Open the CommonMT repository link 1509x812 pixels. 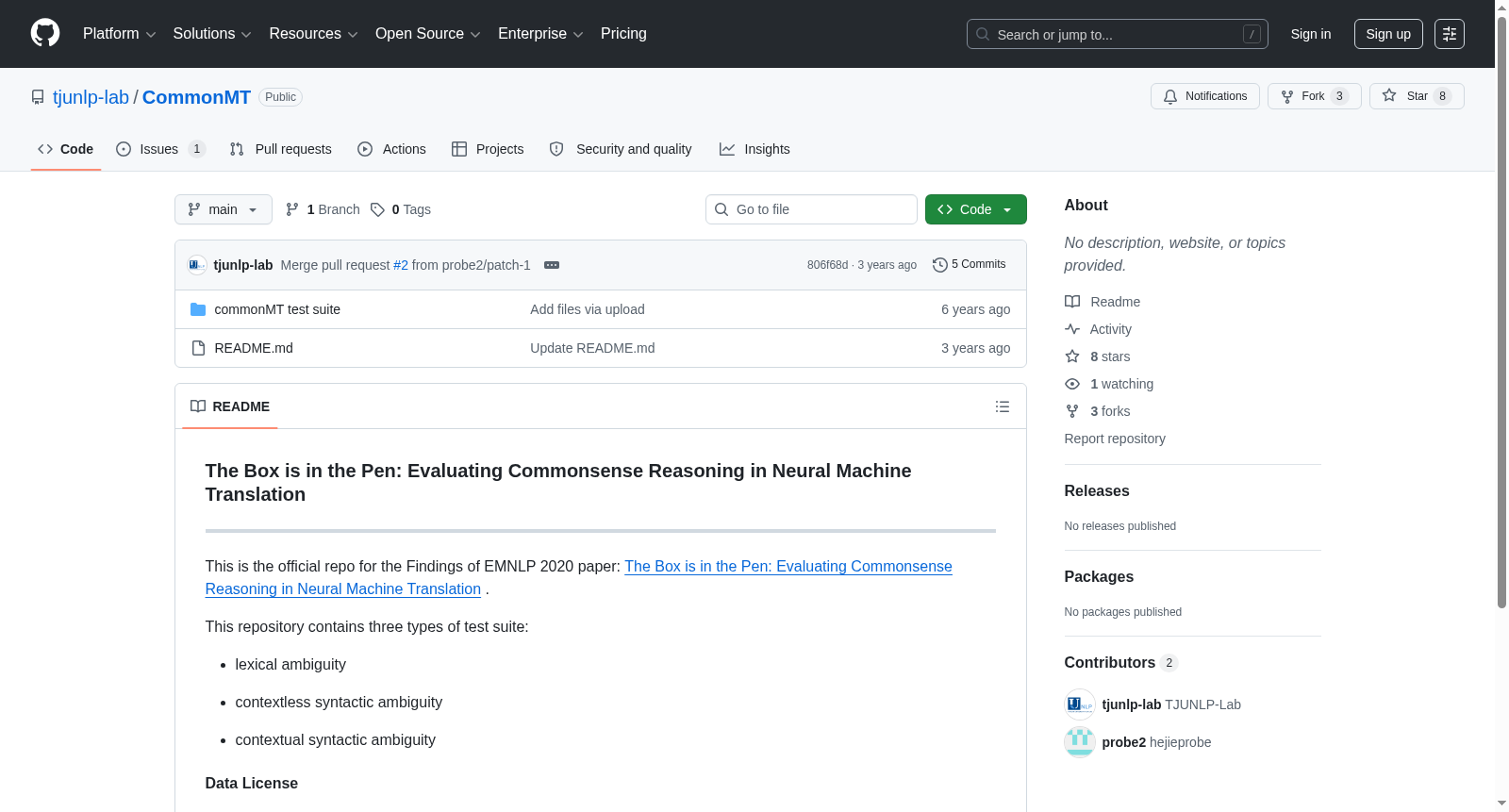(196, 97)
